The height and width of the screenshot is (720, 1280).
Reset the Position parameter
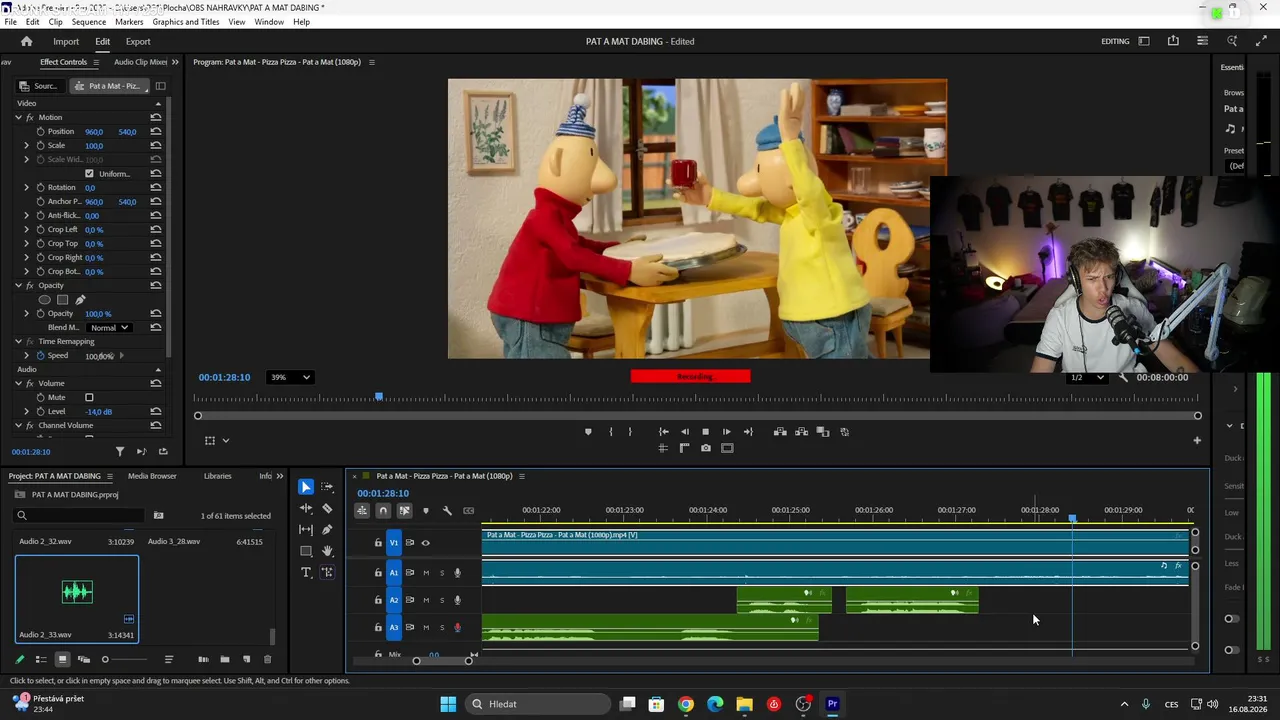click(156, 131)
